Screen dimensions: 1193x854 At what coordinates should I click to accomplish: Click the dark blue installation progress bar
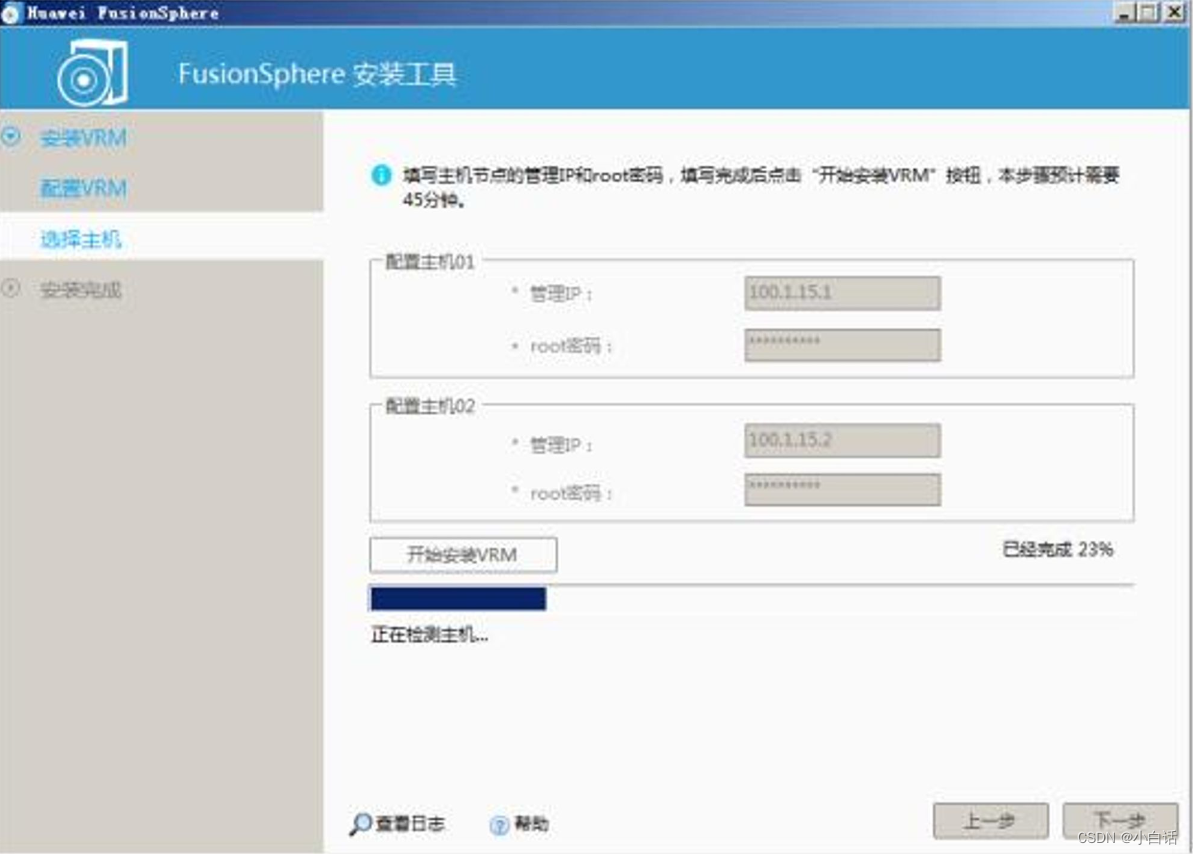pos(458,598)
